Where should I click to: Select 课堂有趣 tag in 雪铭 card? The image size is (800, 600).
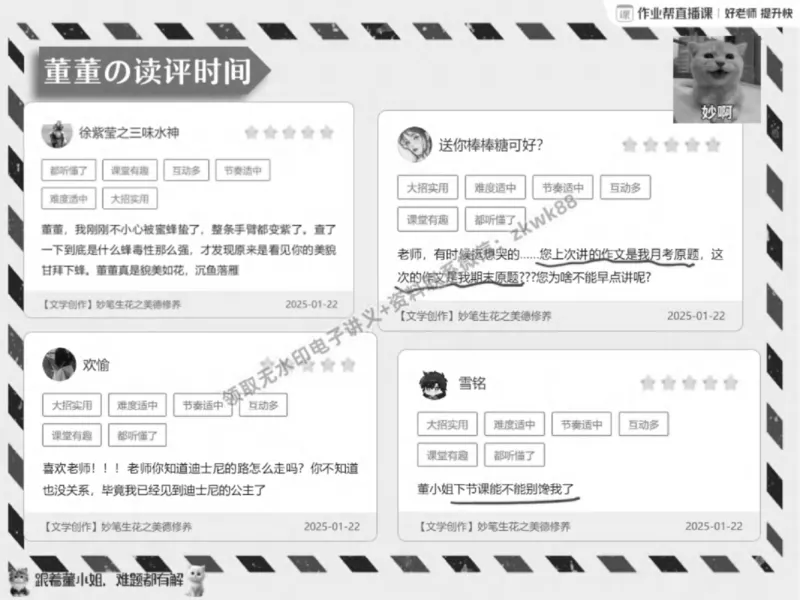(x=447, y=455)
